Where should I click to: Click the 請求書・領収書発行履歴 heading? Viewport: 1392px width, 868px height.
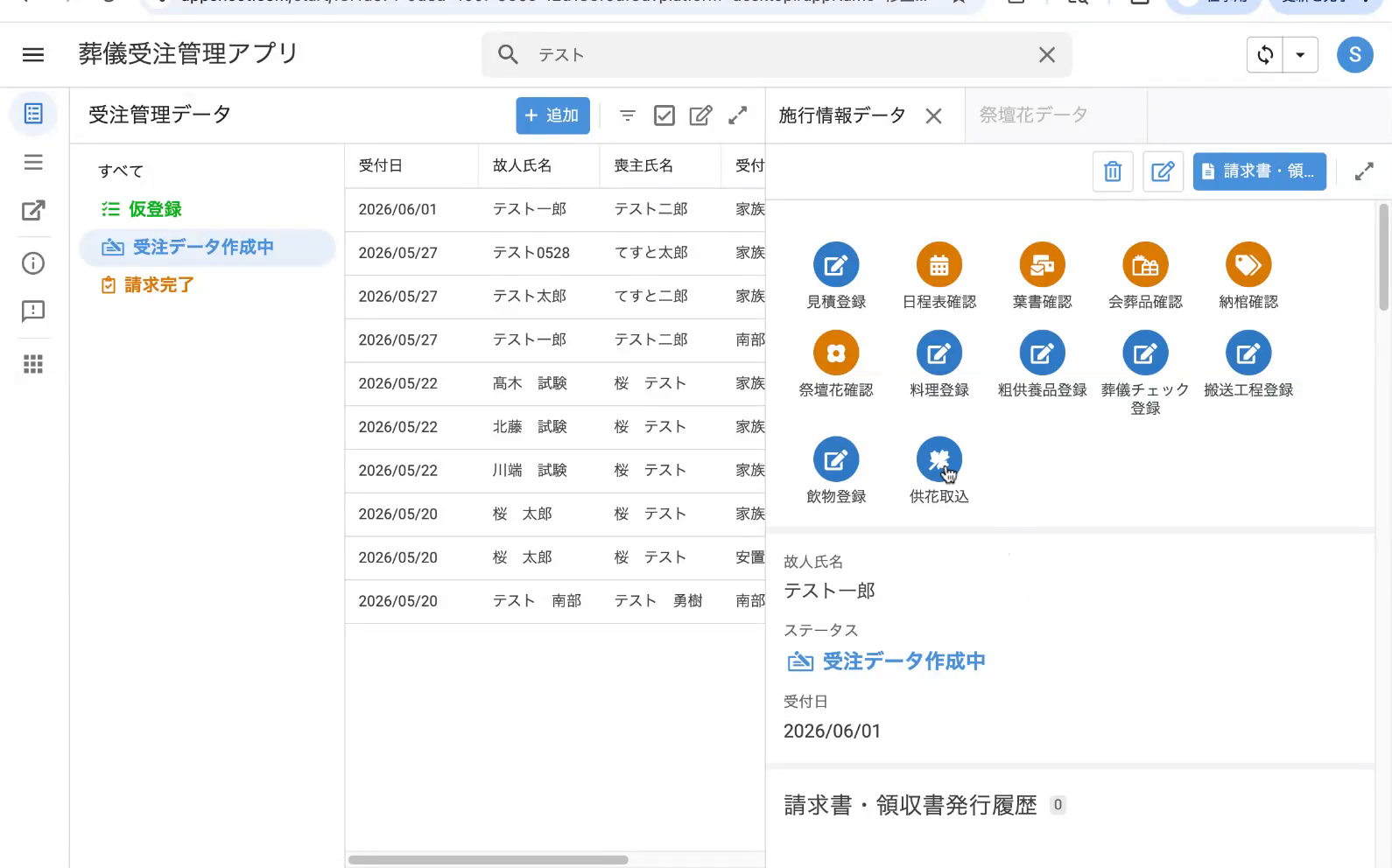point(910,805)
